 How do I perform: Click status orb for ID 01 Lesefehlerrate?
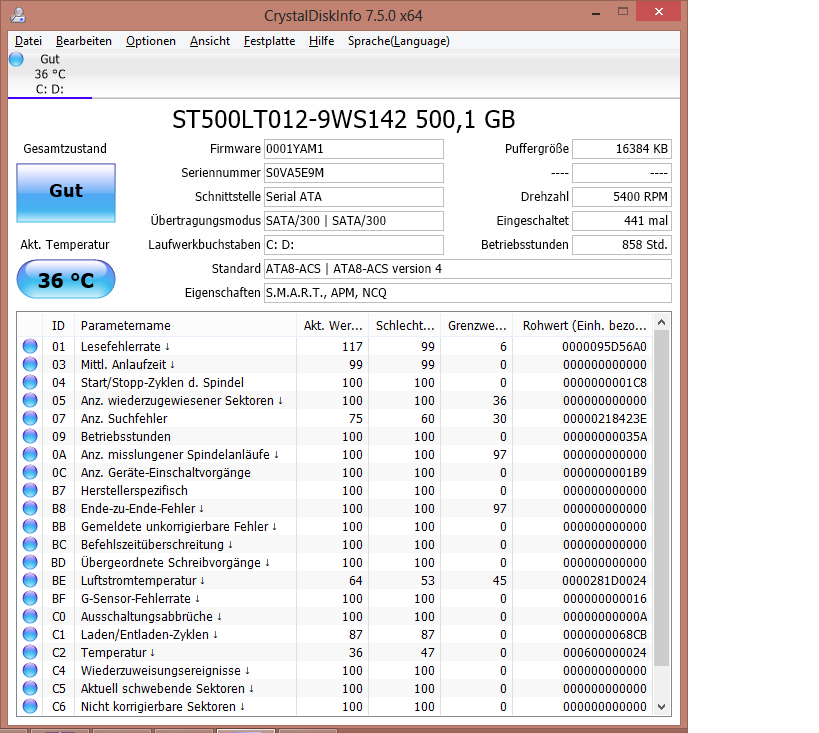pos(30,346)
